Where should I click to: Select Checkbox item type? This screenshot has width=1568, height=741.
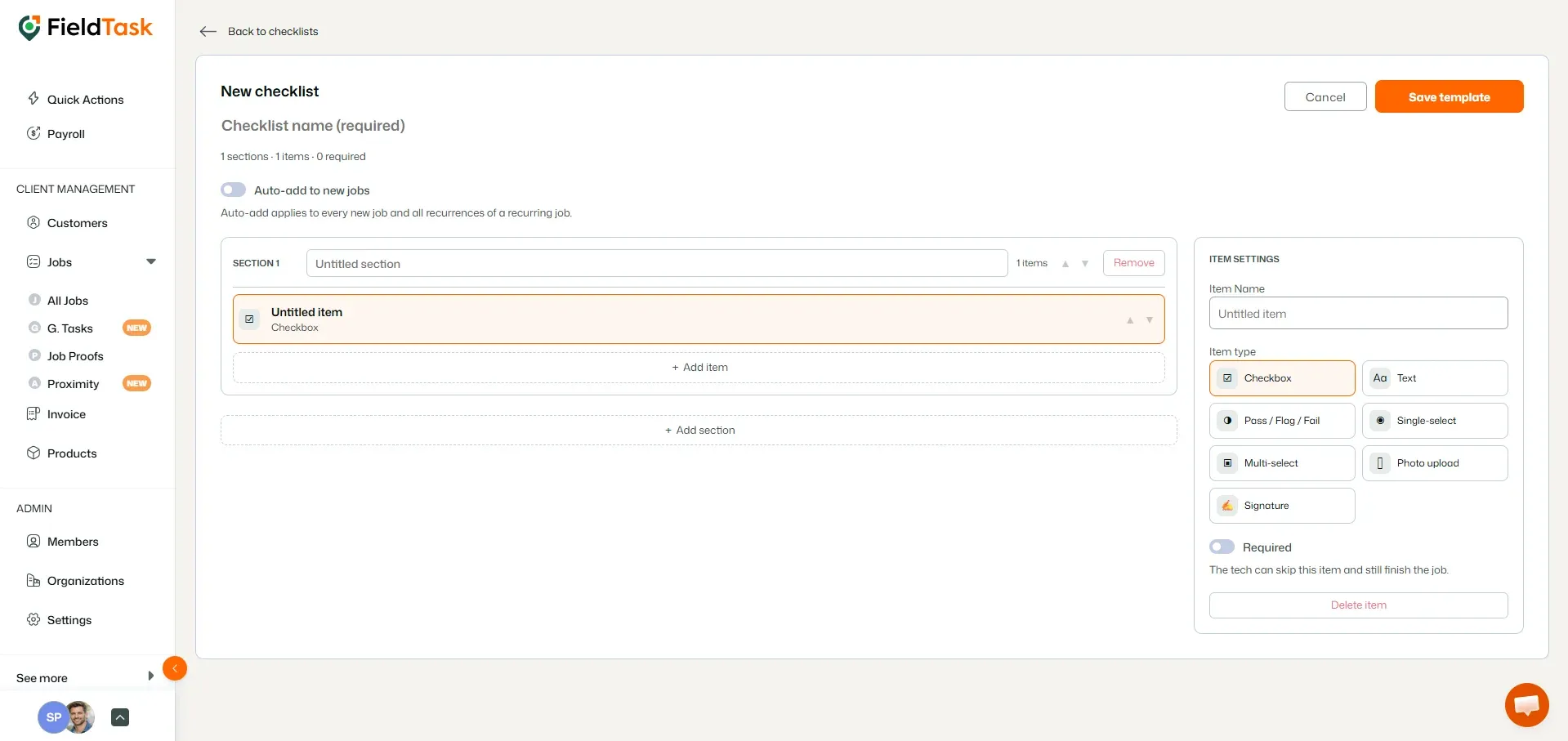[1282, 378]
